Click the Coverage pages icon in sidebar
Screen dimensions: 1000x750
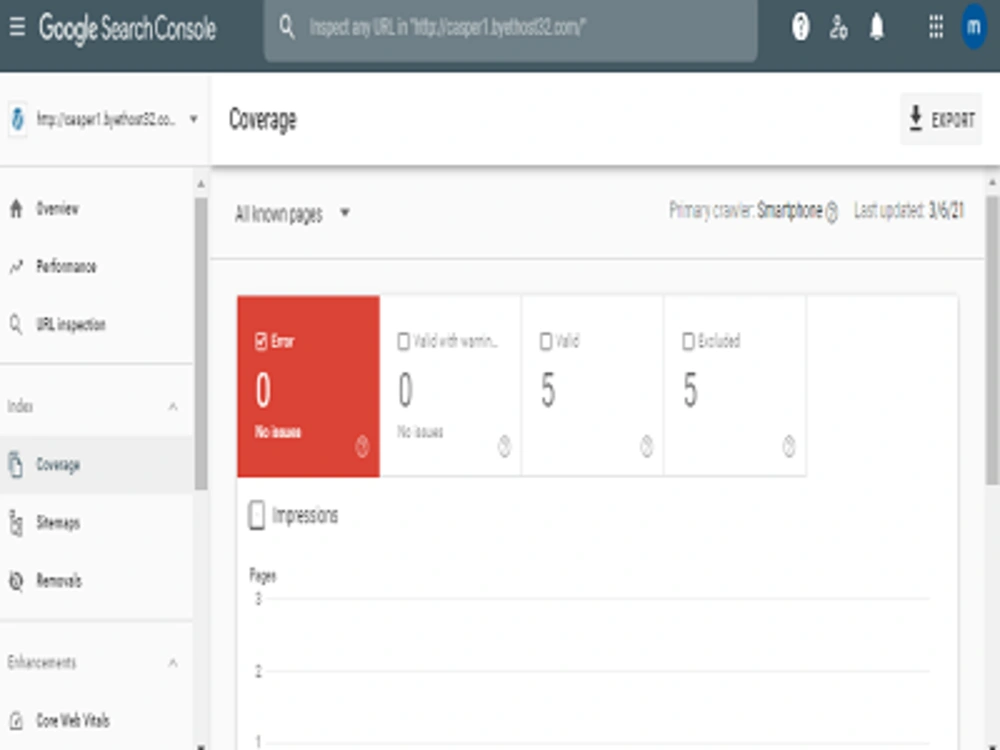click(x=17, y=464)
